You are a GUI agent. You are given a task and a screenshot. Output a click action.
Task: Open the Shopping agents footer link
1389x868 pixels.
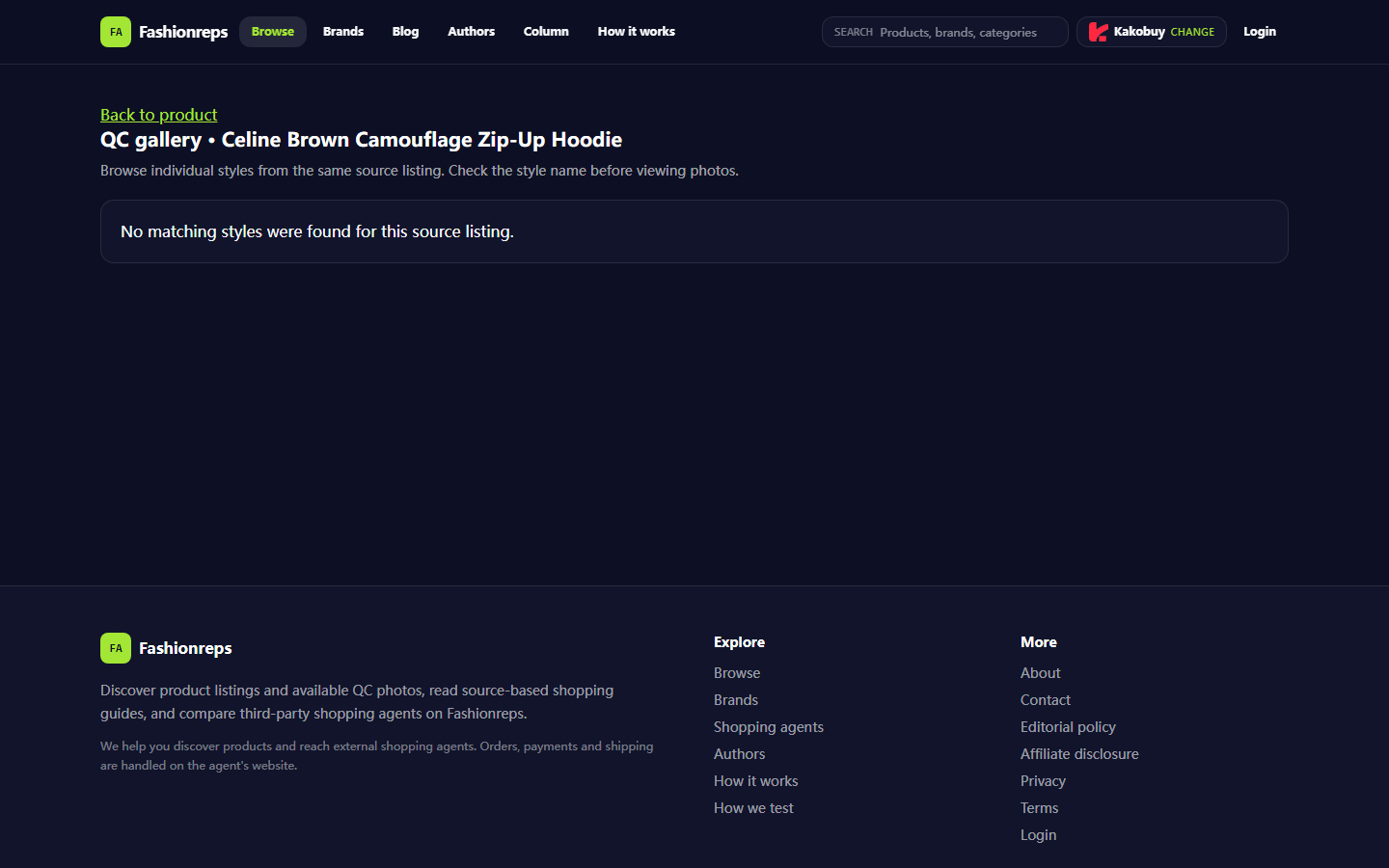tap(769, 727)
